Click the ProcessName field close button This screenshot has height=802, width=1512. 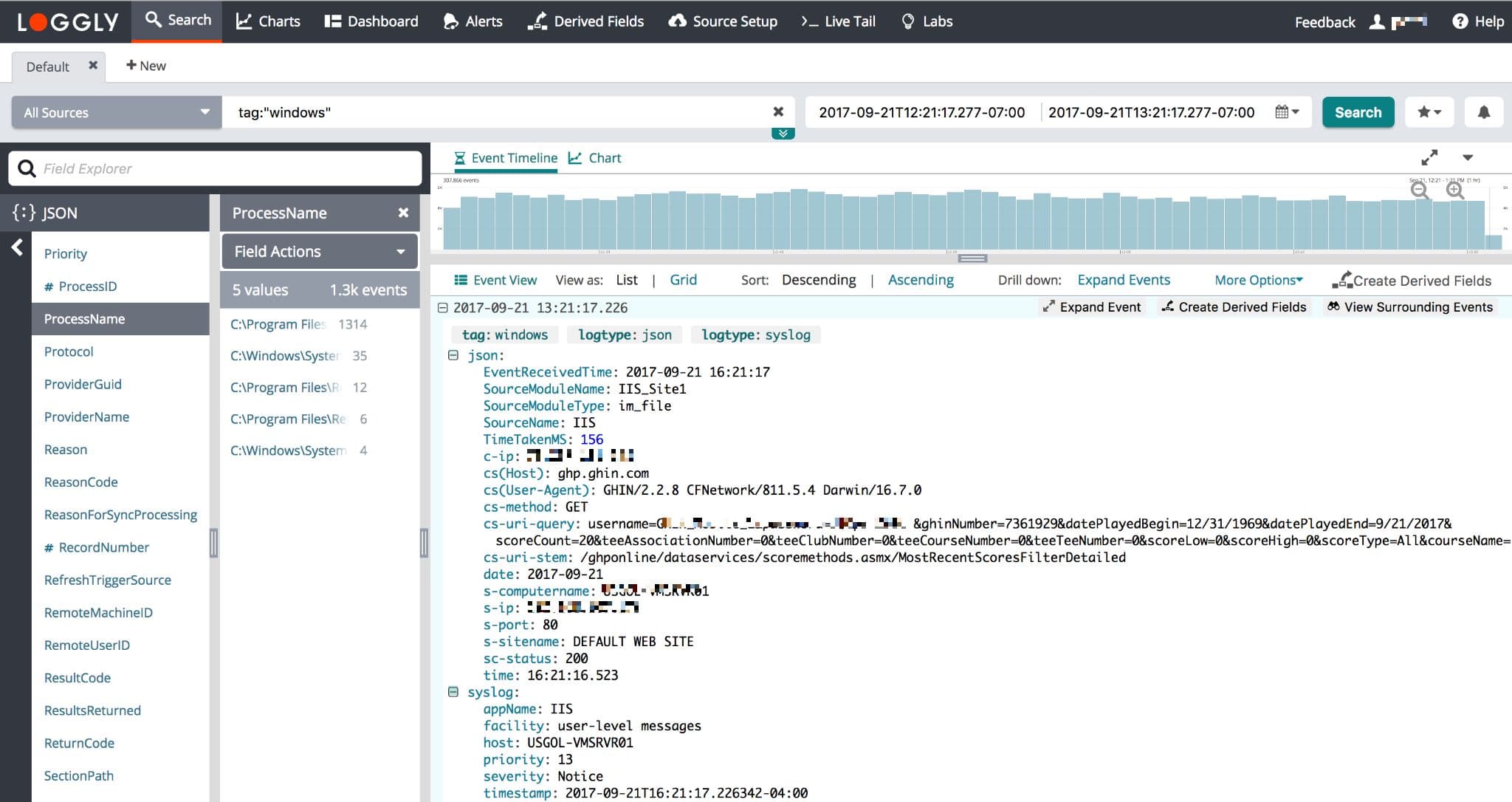[403, 213]
